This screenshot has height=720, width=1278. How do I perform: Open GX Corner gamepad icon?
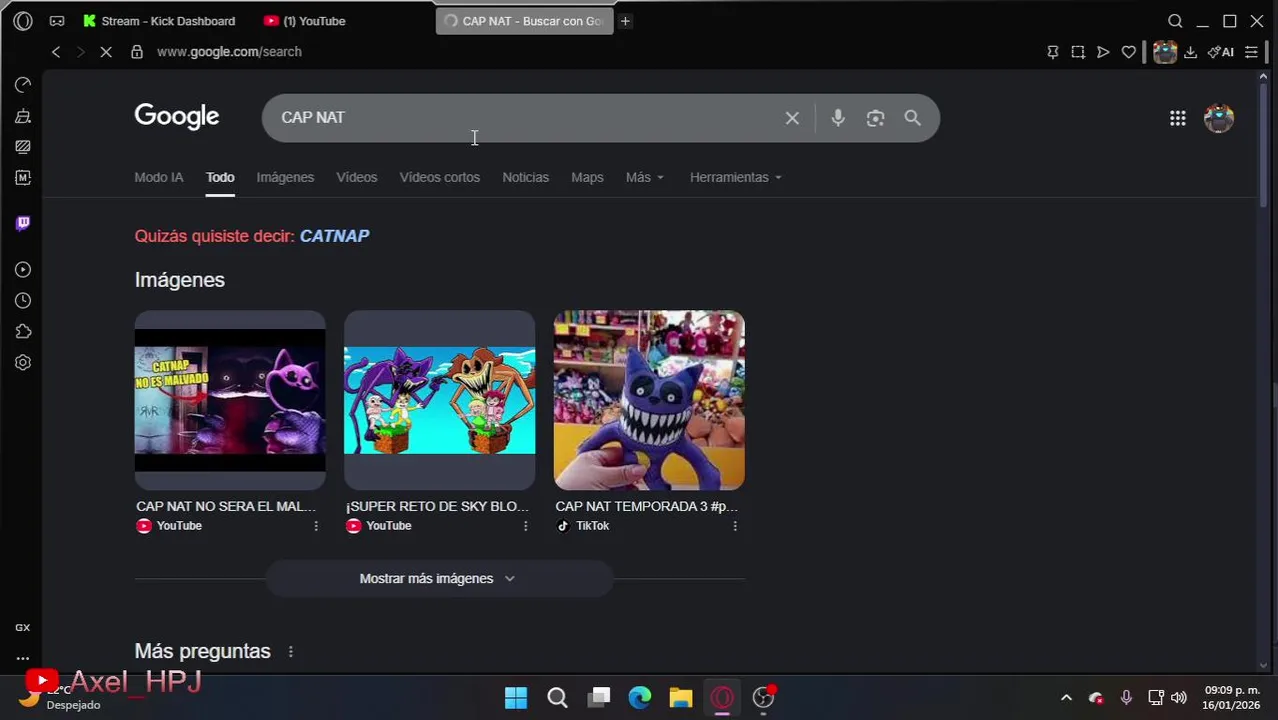point(57,21)
